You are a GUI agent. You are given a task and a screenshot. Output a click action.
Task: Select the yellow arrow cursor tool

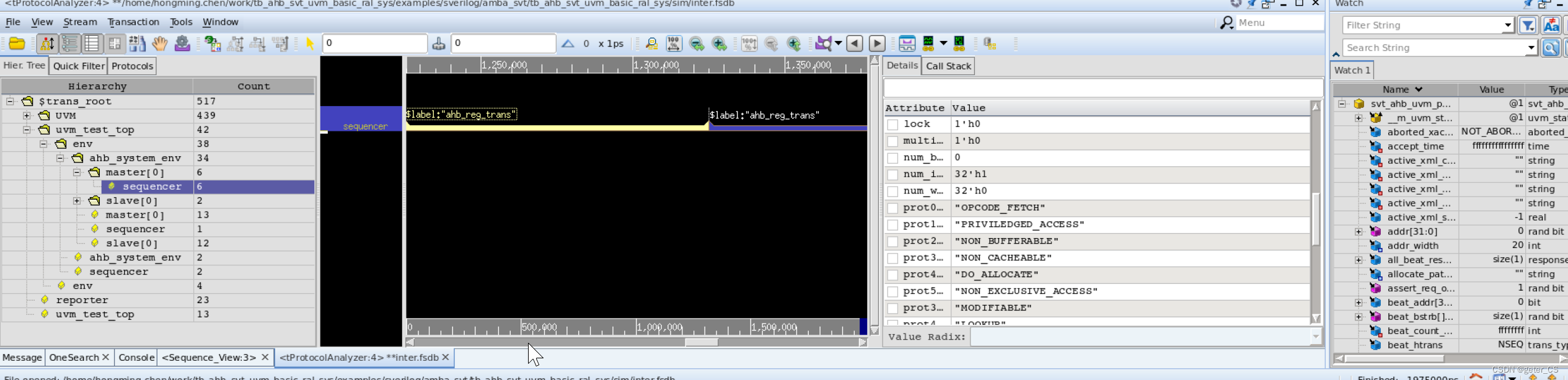tap(310, 43)
